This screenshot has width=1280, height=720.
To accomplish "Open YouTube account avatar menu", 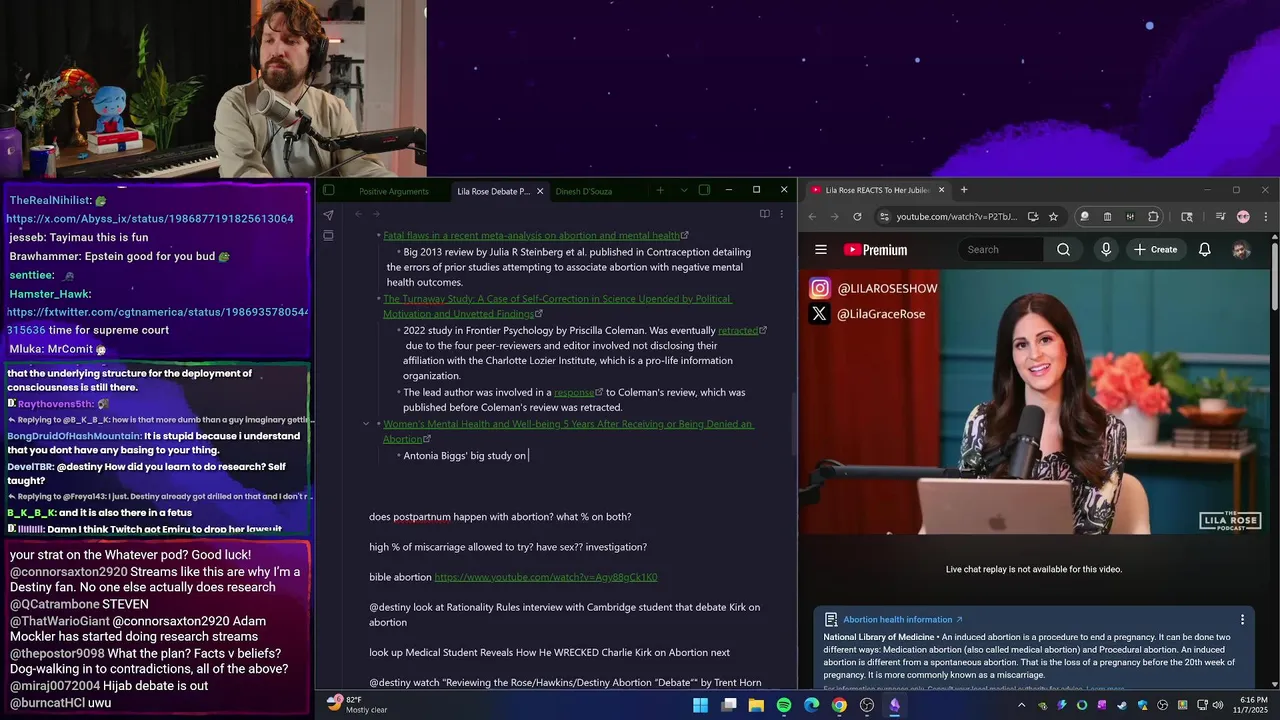I will (1241, 250).
